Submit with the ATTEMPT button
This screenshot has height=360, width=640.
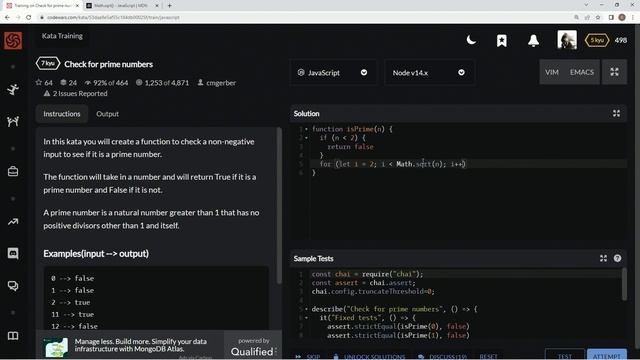(x=607, y=355)
